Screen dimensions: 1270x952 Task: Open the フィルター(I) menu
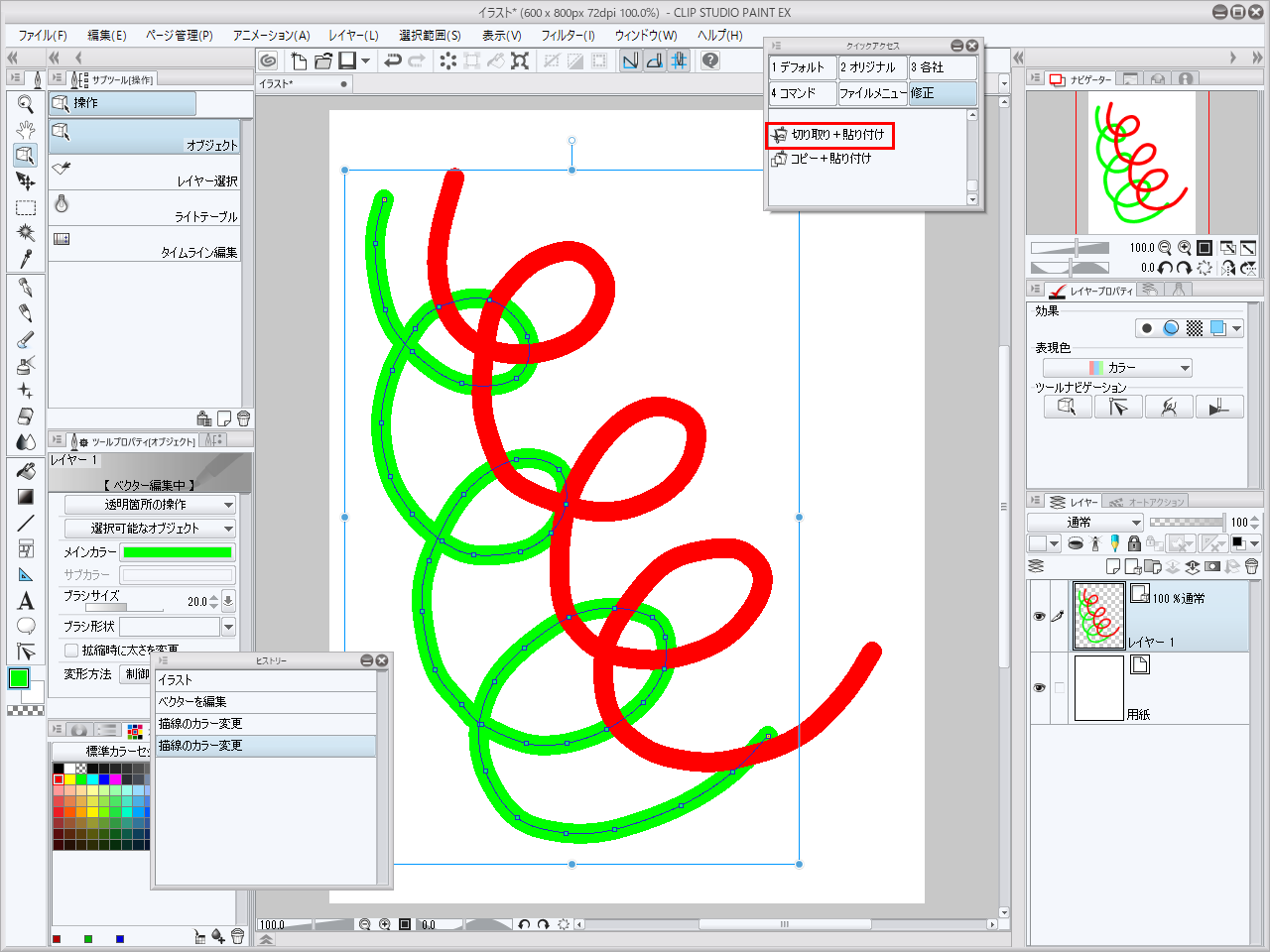(568, 35)
